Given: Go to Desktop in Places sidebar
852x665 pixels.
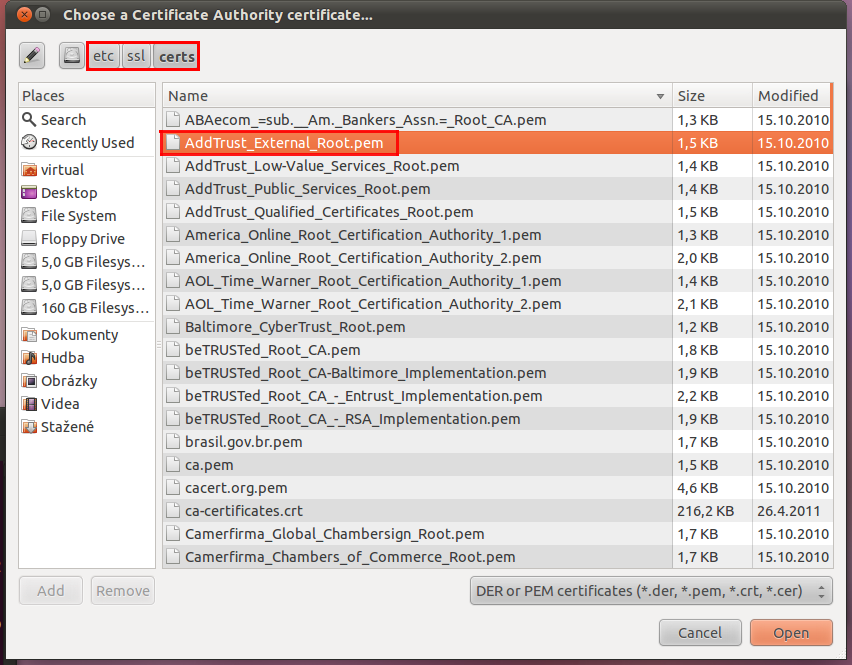Looking at the screenshot, I should (69, 193).
